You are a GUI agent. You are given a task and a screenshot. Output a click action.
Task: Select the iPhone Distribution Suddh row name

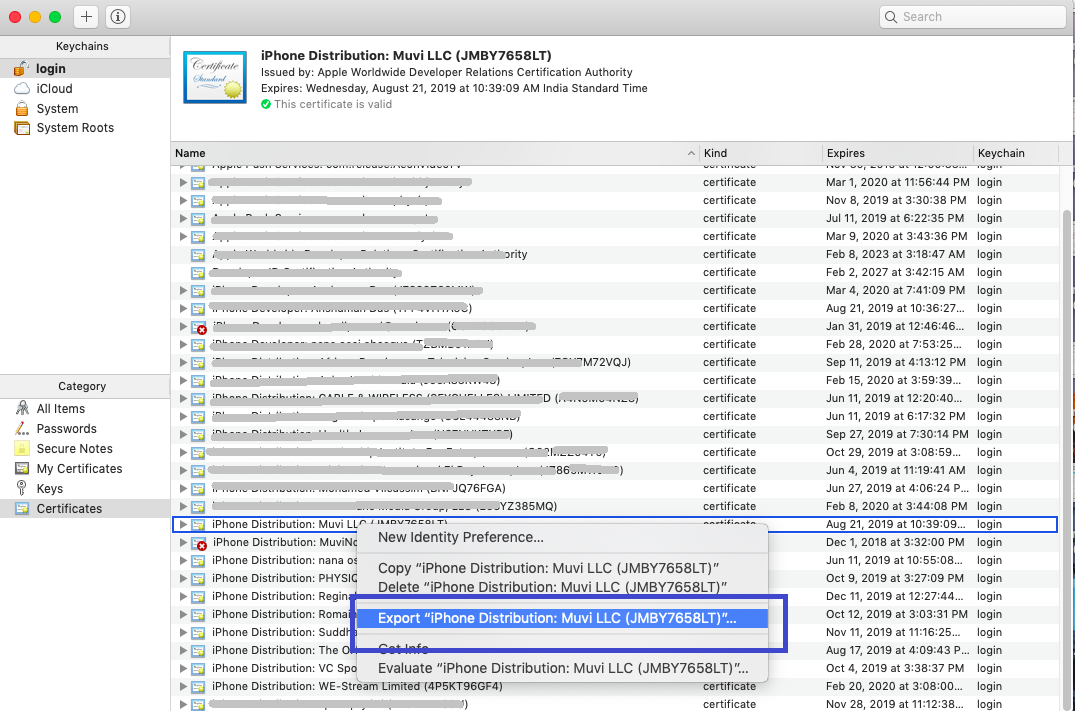pos(284,632)
